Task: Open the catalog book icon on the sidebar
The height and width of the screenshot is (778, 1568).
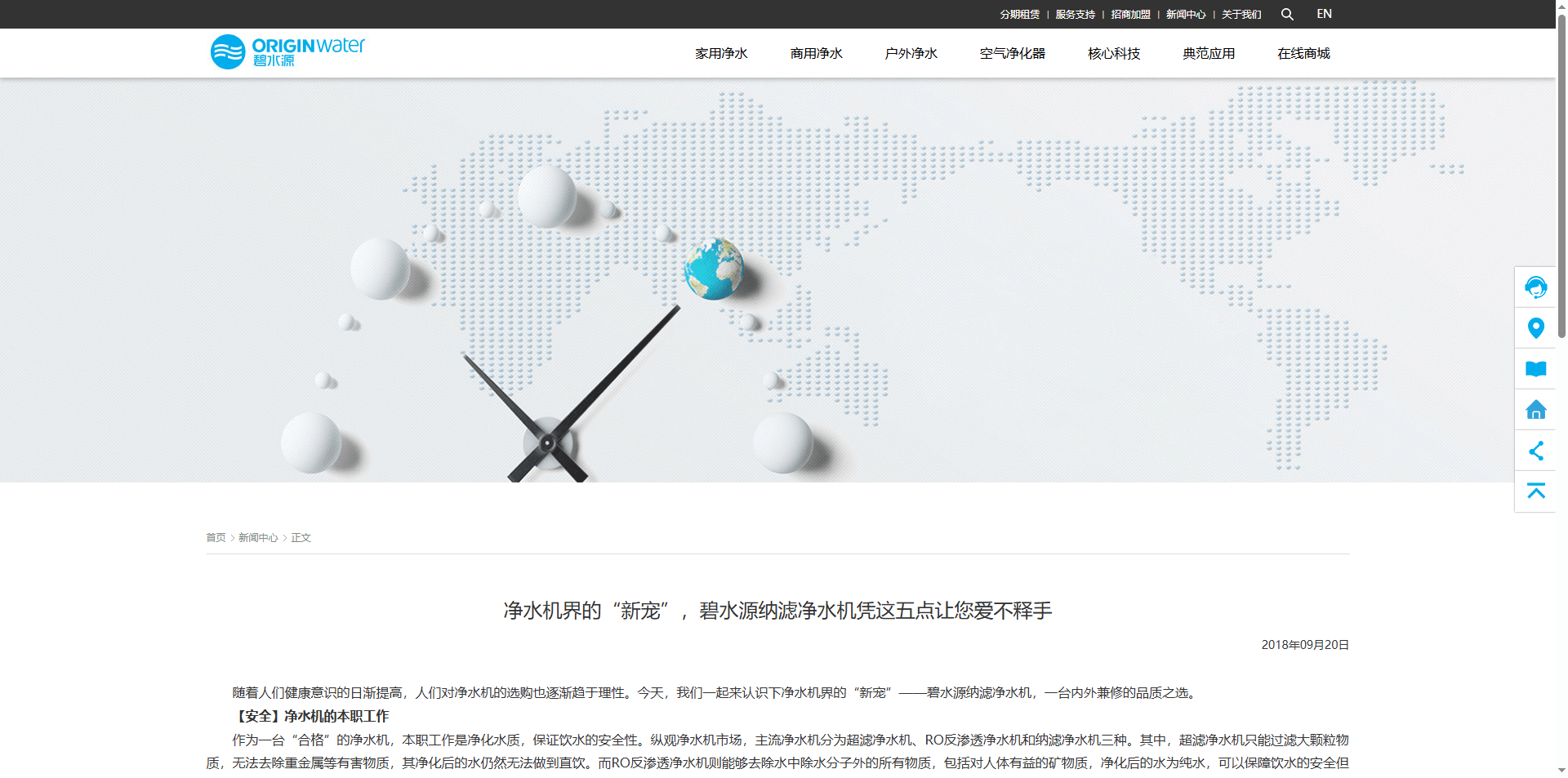Action: click(1536, 369)
